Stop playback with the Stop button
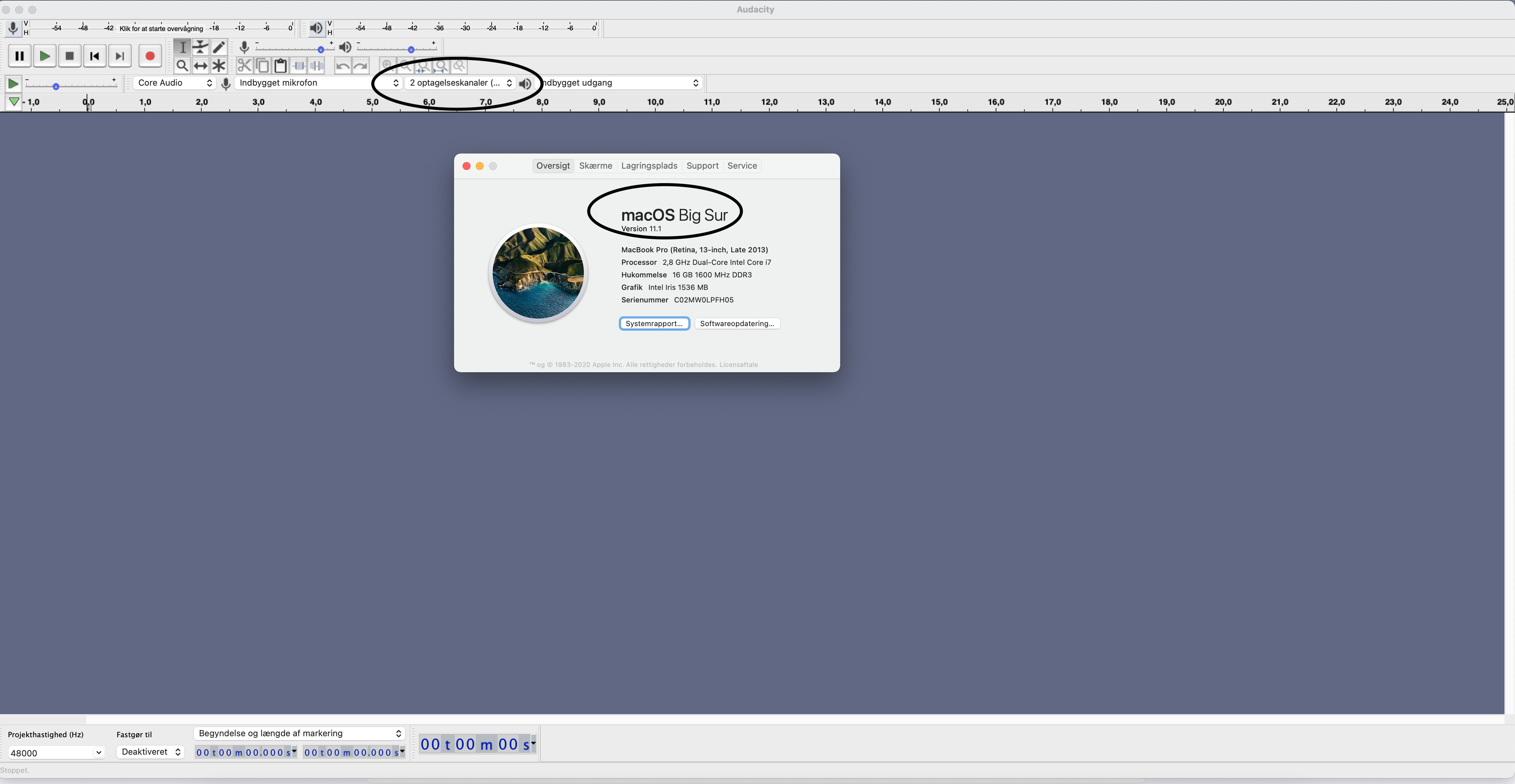The height and width of the screenshot is (784, 1515). tap(70, 56)
